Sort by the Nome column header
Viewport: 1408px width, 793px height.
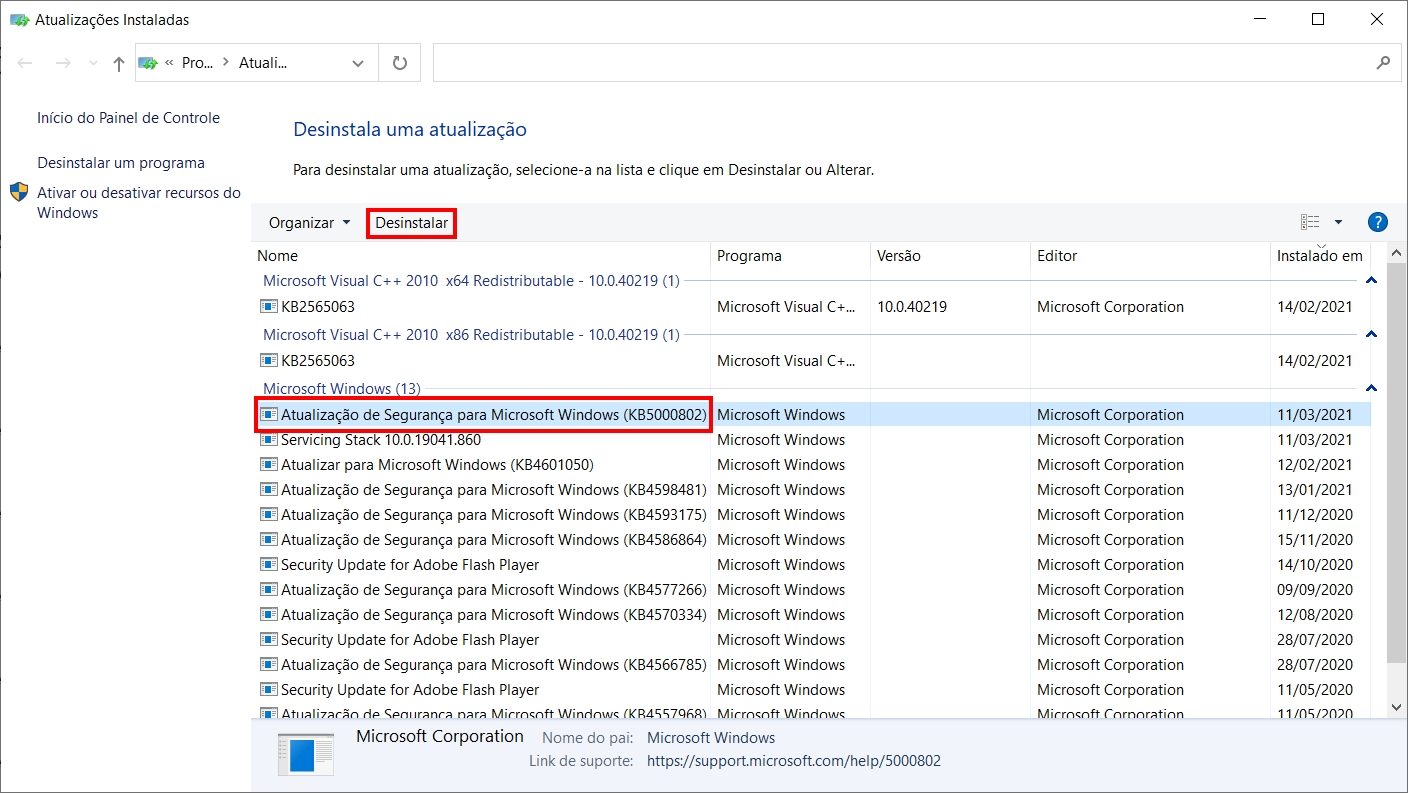tap(480, 256)
